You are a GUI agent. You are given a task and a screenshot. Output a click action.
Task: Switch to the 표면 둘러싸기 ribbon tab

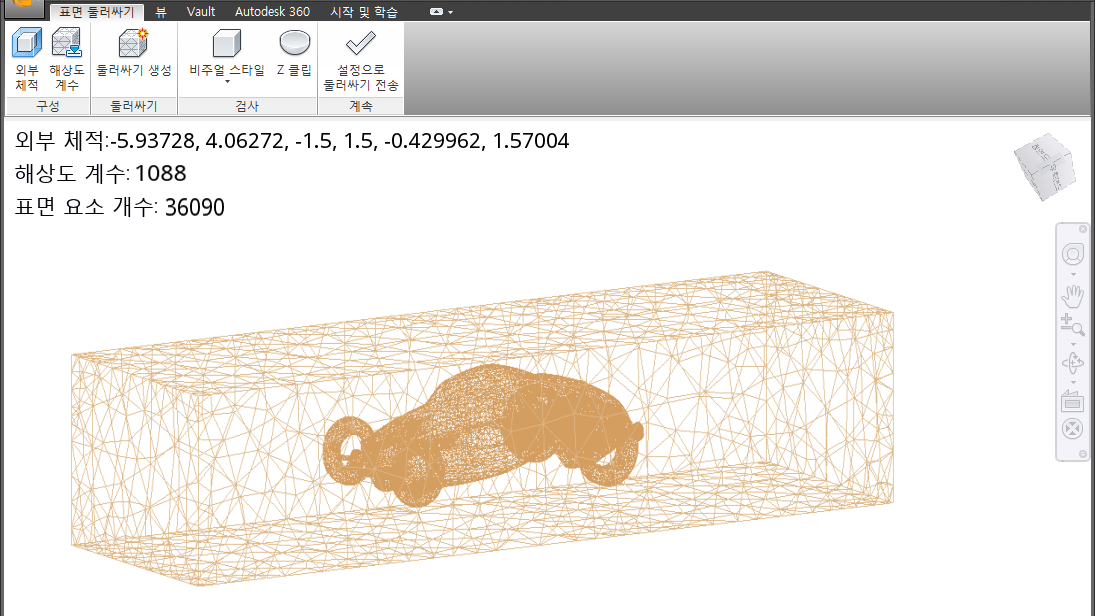coord(97,12)
